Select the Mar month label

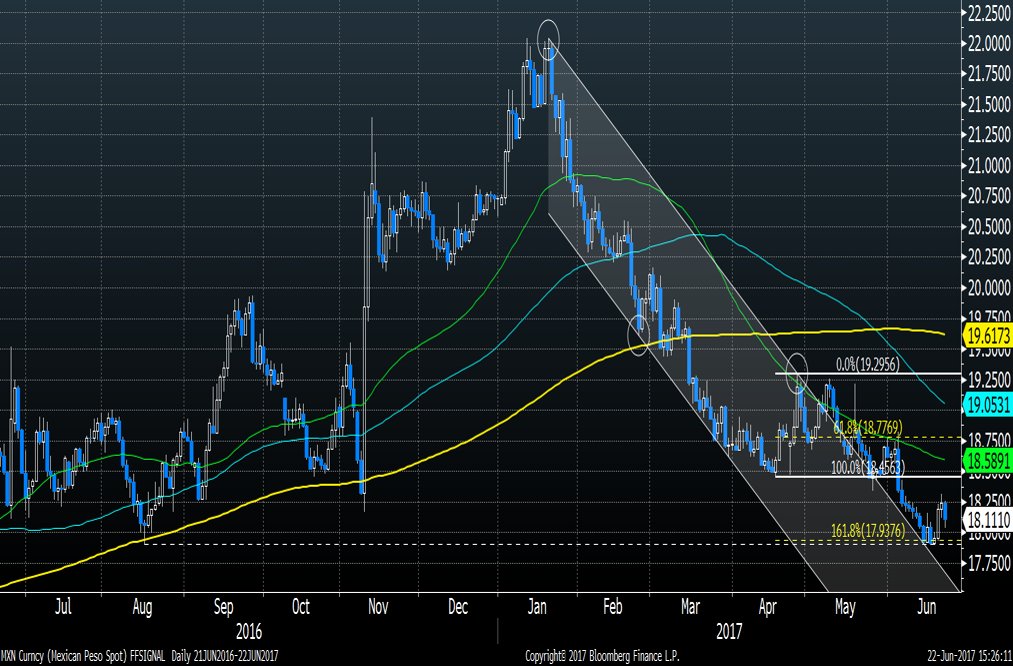[x=690, y=607]
